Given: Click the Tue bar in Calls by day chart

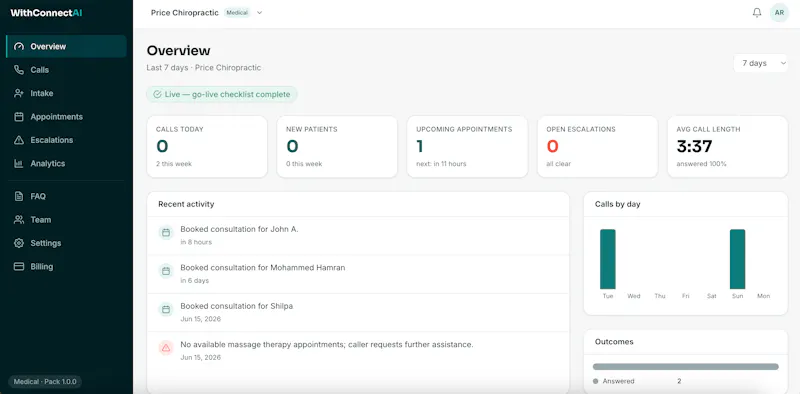Looking at the screenshot, I should pyautogui.click(x=608, y=259).
